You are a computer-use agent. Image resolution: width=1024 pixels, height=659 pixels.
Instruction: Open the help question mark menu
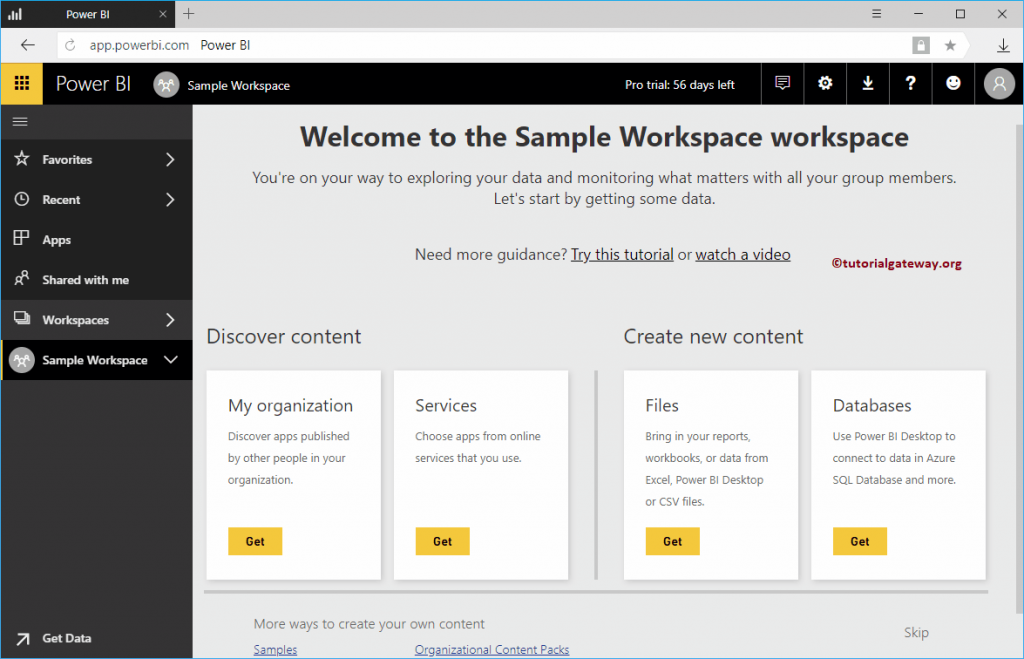point(910,83)
